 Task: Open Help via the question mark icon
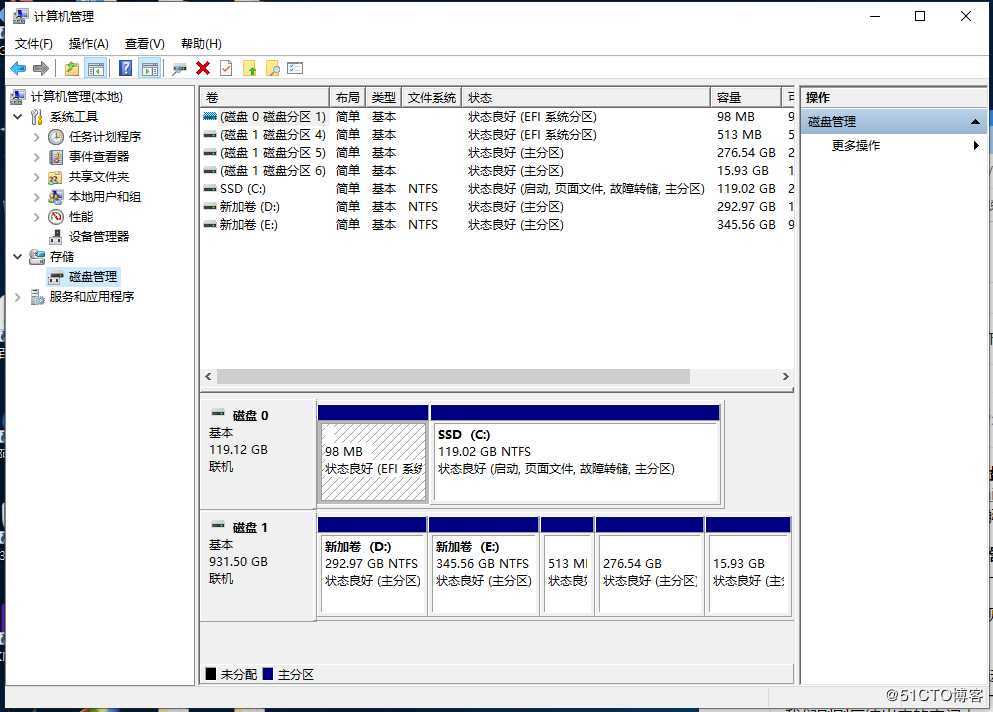(126, 68)
